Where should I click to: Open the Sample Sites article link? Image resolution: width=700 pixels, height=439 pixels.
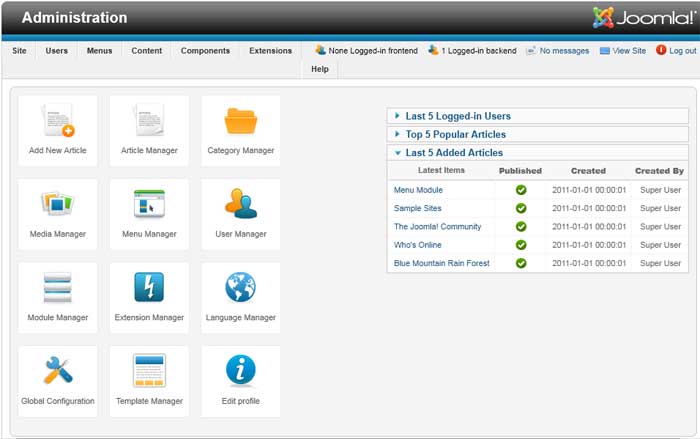coord(417,208)
